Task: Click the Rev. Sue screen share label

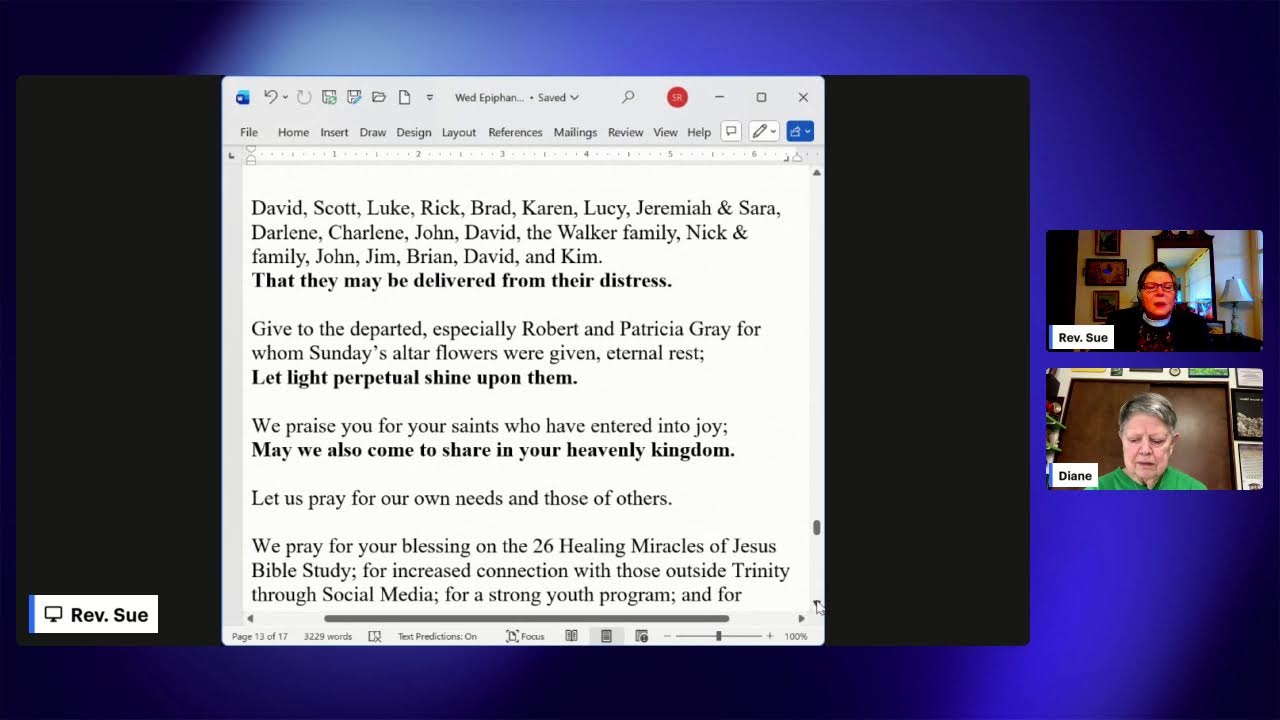Action: 95,615
